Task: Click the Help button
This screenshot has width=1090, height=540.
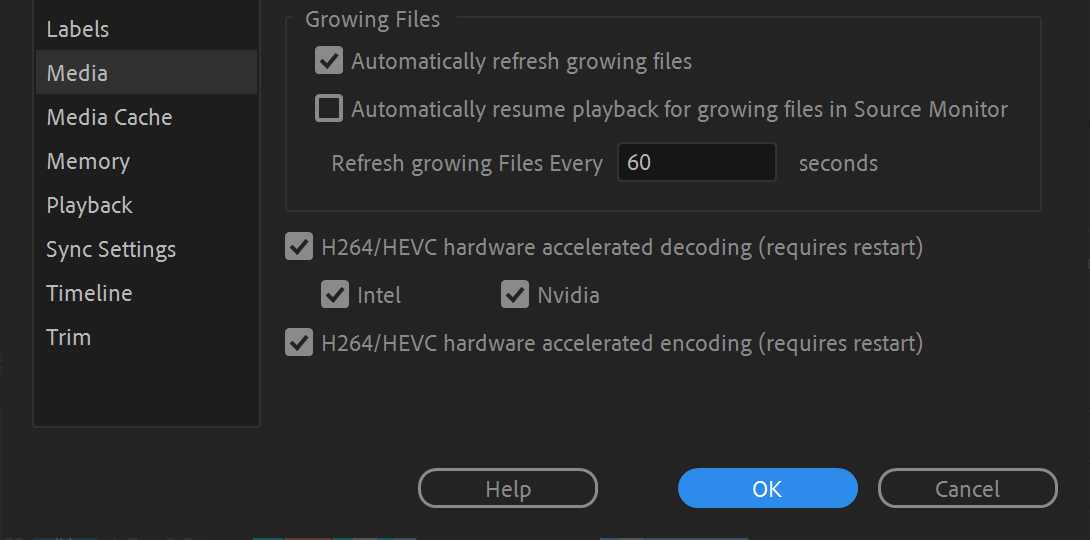Action: pyautogui.click(x=507, y=488)
